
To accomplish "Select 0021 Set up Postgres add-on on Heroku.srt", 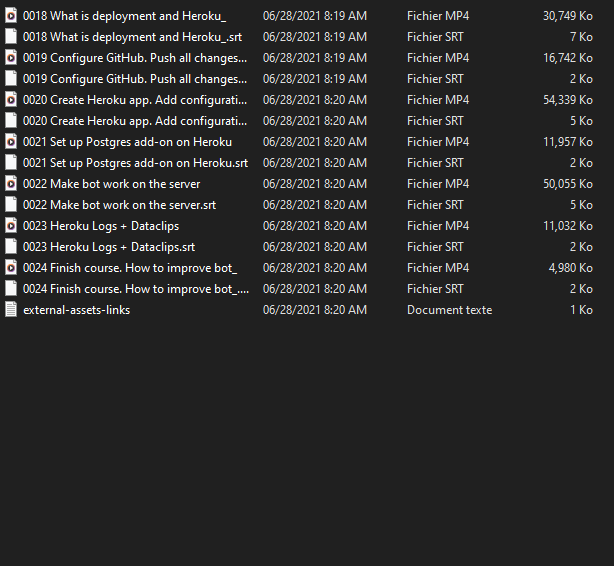I will pyautogui.click(x=135, y=163).
